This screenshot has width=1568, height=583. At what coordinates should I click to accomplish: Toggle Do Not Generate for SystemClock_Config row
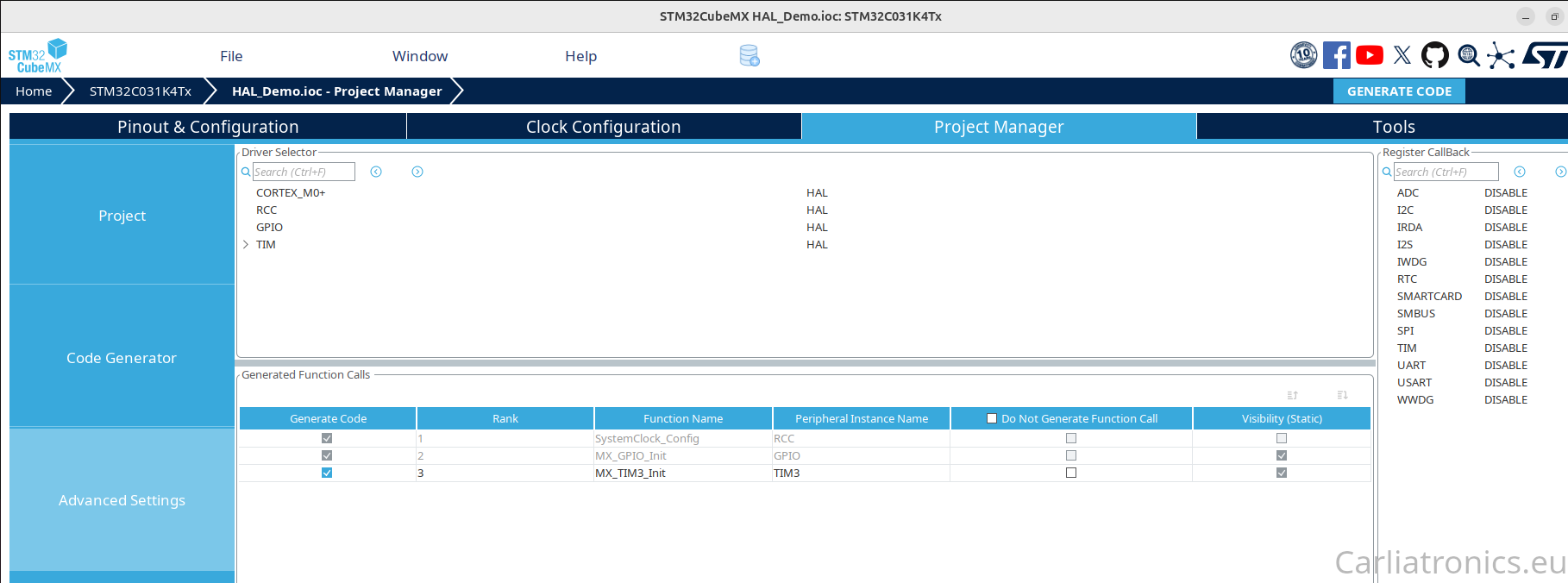pos(1071,438)
